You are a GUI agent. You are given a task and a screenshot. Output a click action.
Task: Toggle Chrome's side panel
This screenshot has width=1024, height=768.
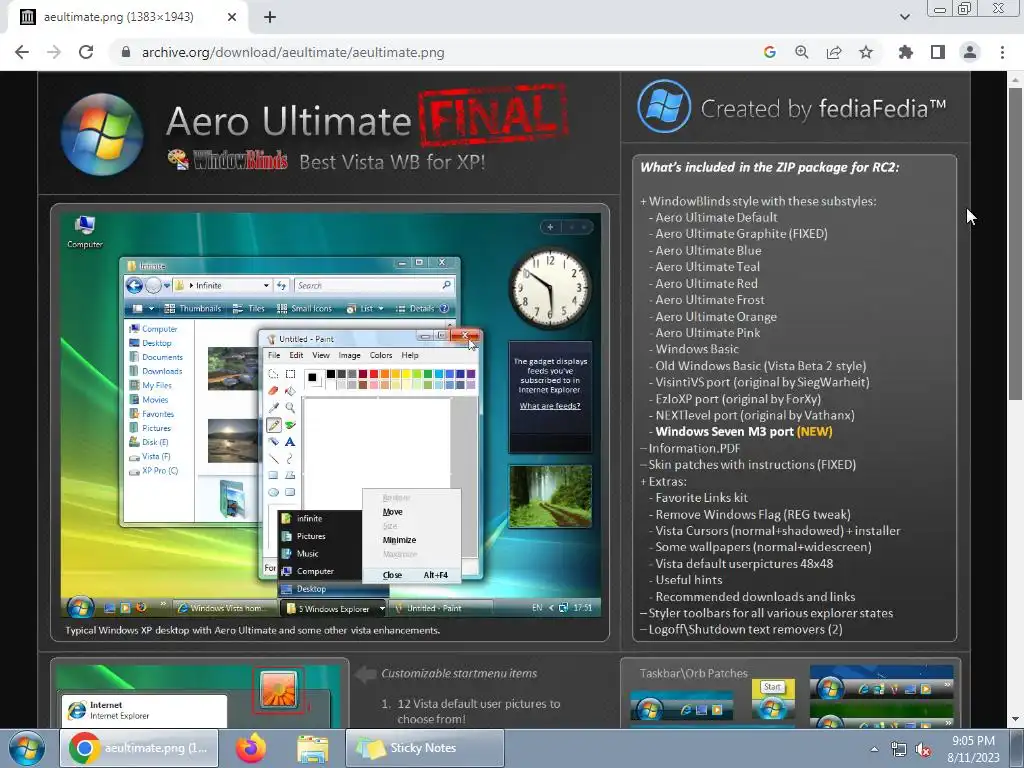(938, 52)
